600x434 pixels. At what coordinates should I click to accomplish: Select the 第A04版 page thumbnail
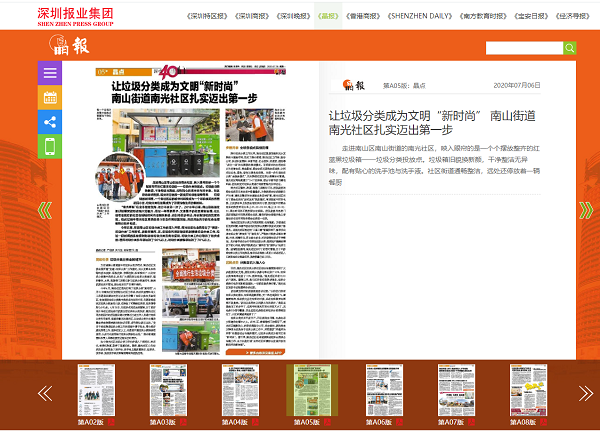(234, 392)
